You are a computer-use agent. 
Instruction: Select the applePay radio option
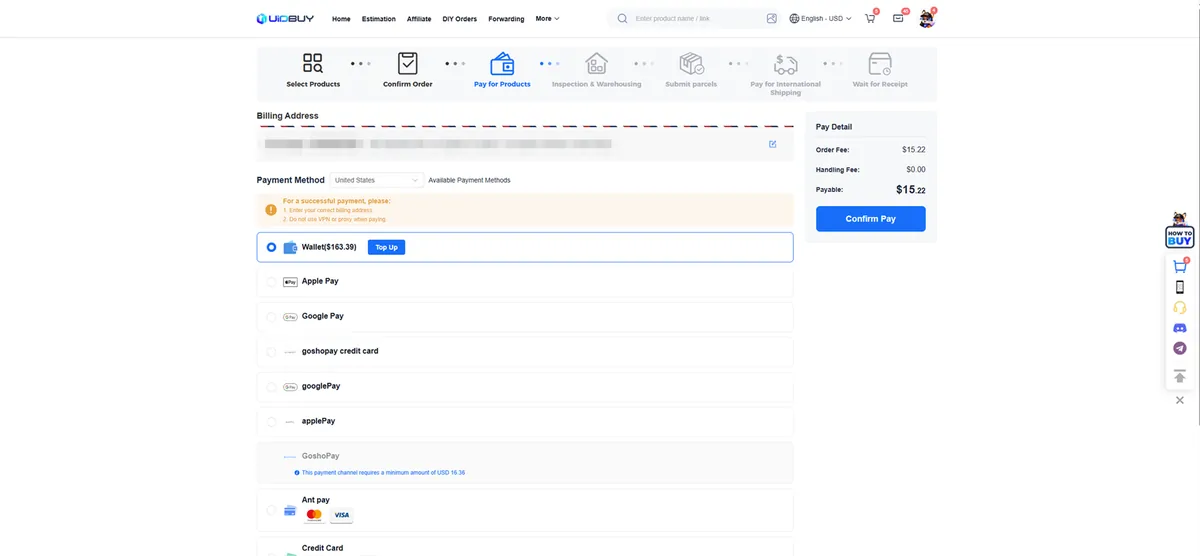[x=271, y=422]
